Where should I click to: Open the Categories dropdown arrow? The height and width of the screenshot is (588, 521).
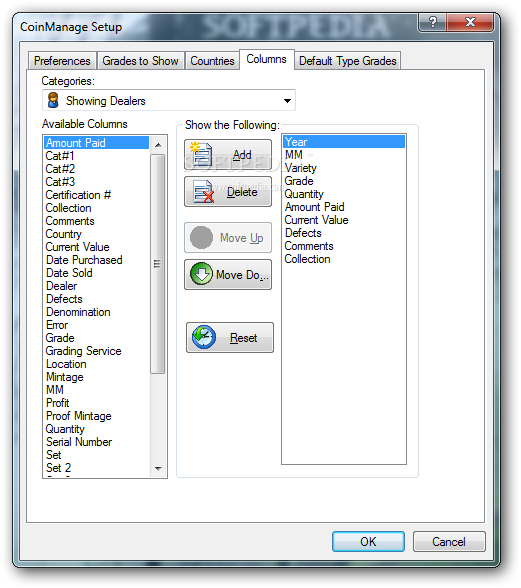287,100
